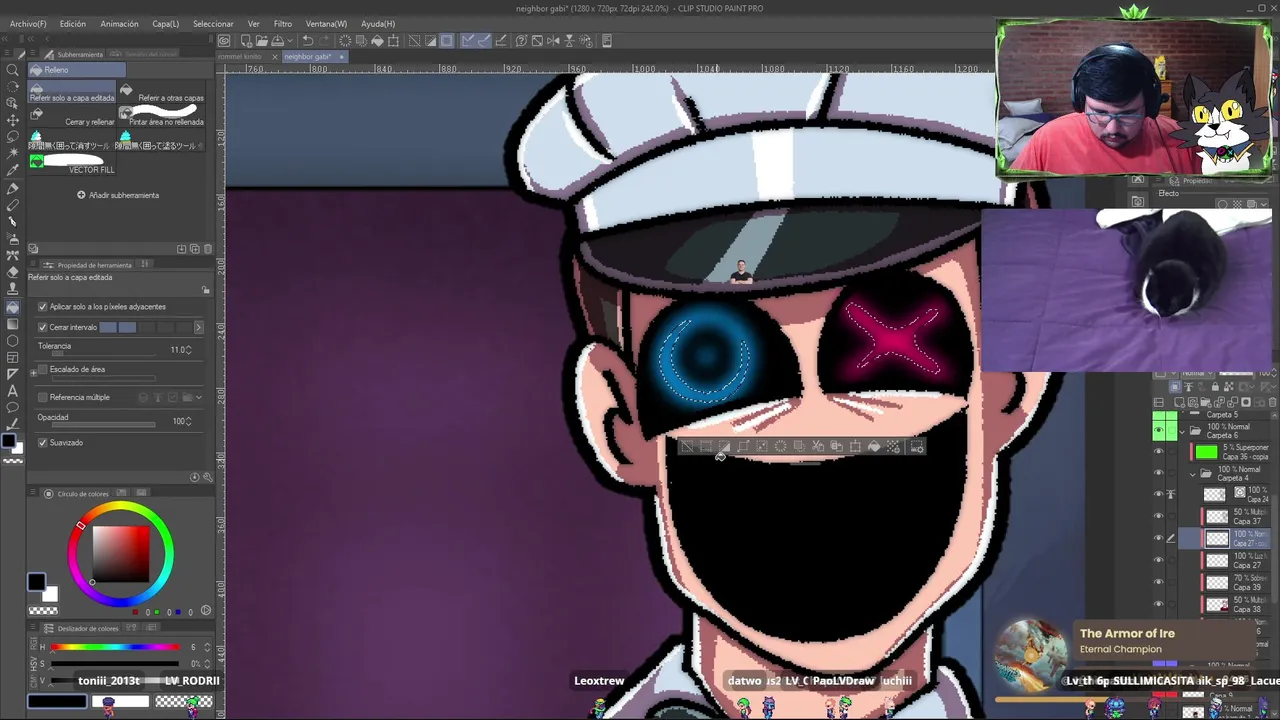This screenshot has width=1280, height=720.
Task: Collapse the Carpeta 6 folder arrow
Action: point(1182,431)
